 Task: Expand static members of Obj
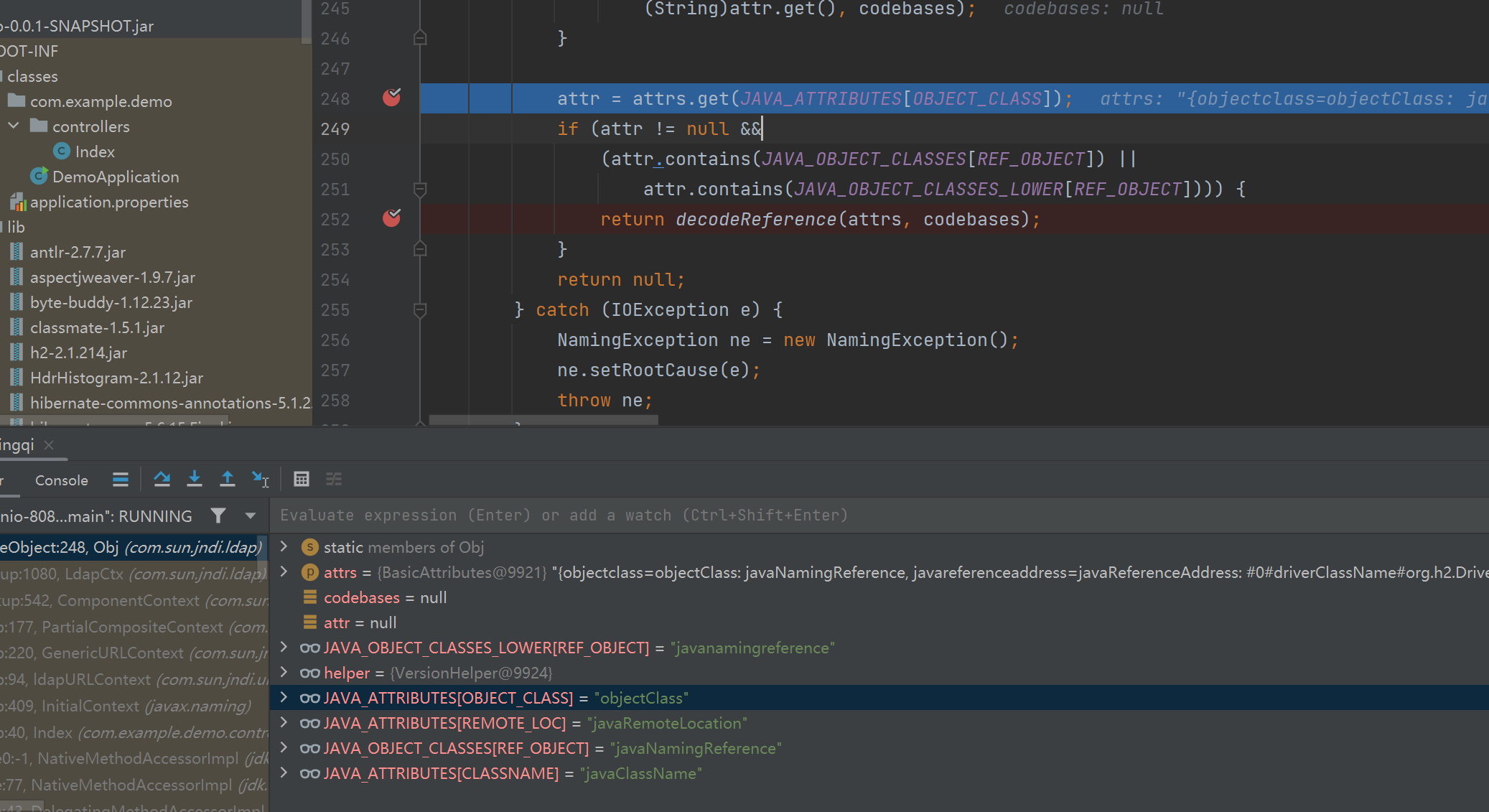(x=284, y=546)
